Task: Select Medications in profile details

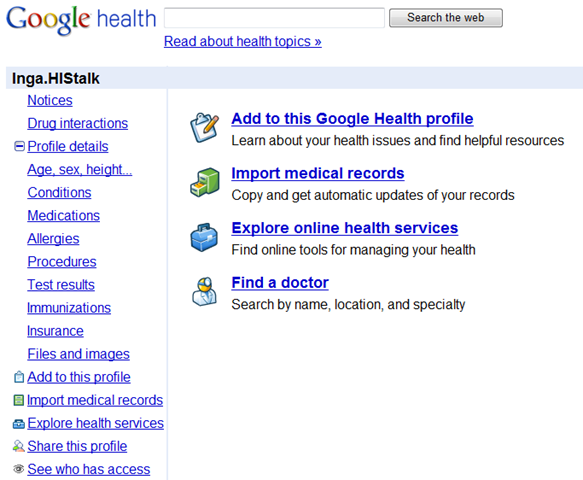Action: click(64, 216)
